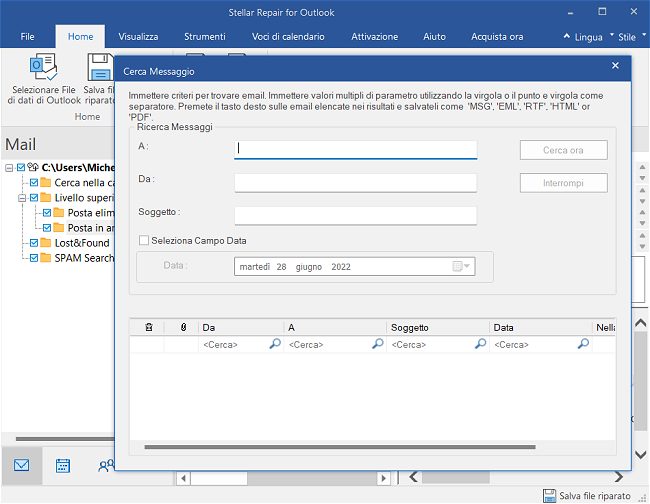This screenshot has height=504, width=650.
Task: Click the SPAM Search folder icon
Action: (46, 258)
